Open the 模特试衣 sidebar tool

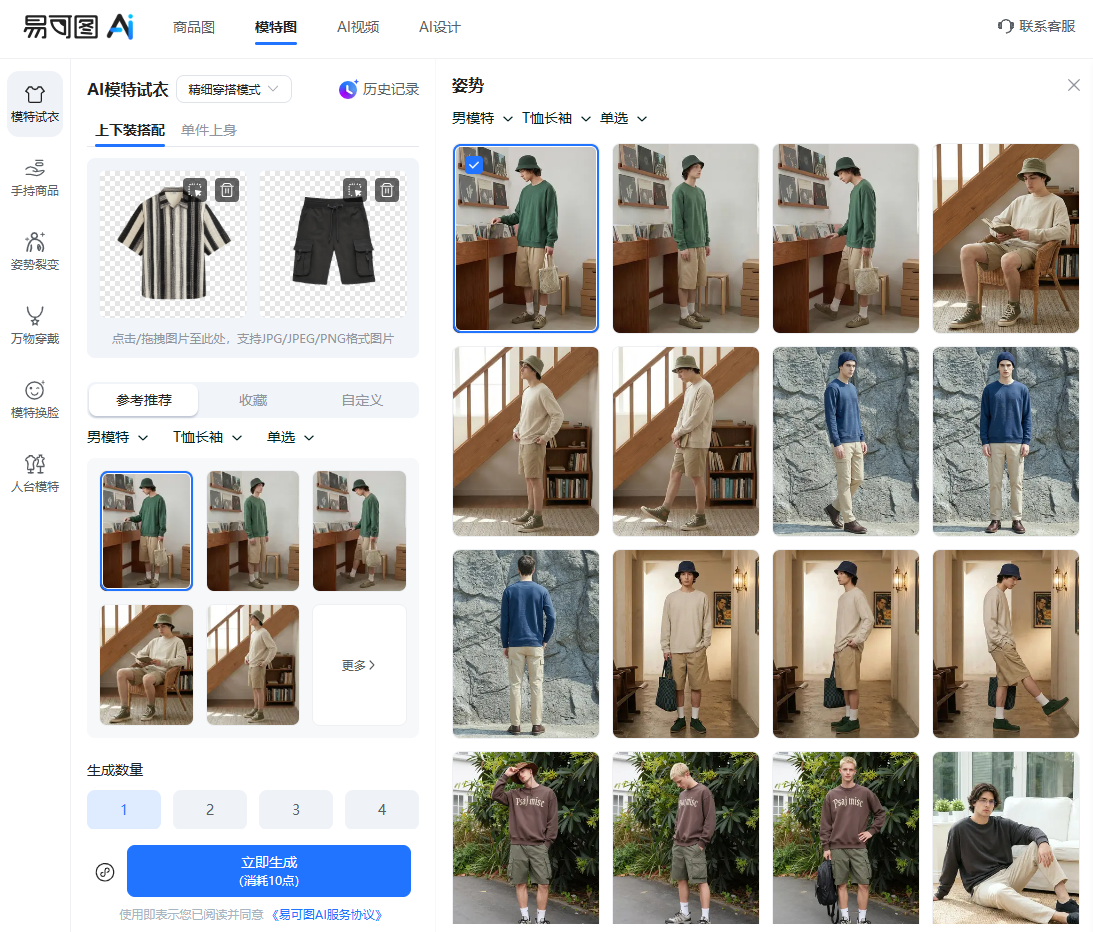35,104
